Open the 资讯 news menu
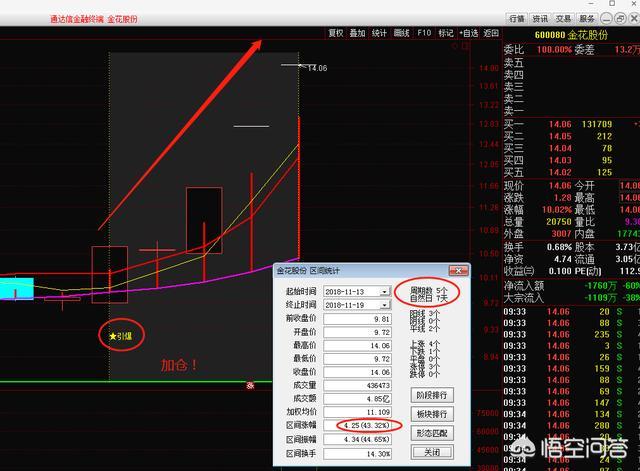This screenshot has width=640, height=471. point(540,18)
